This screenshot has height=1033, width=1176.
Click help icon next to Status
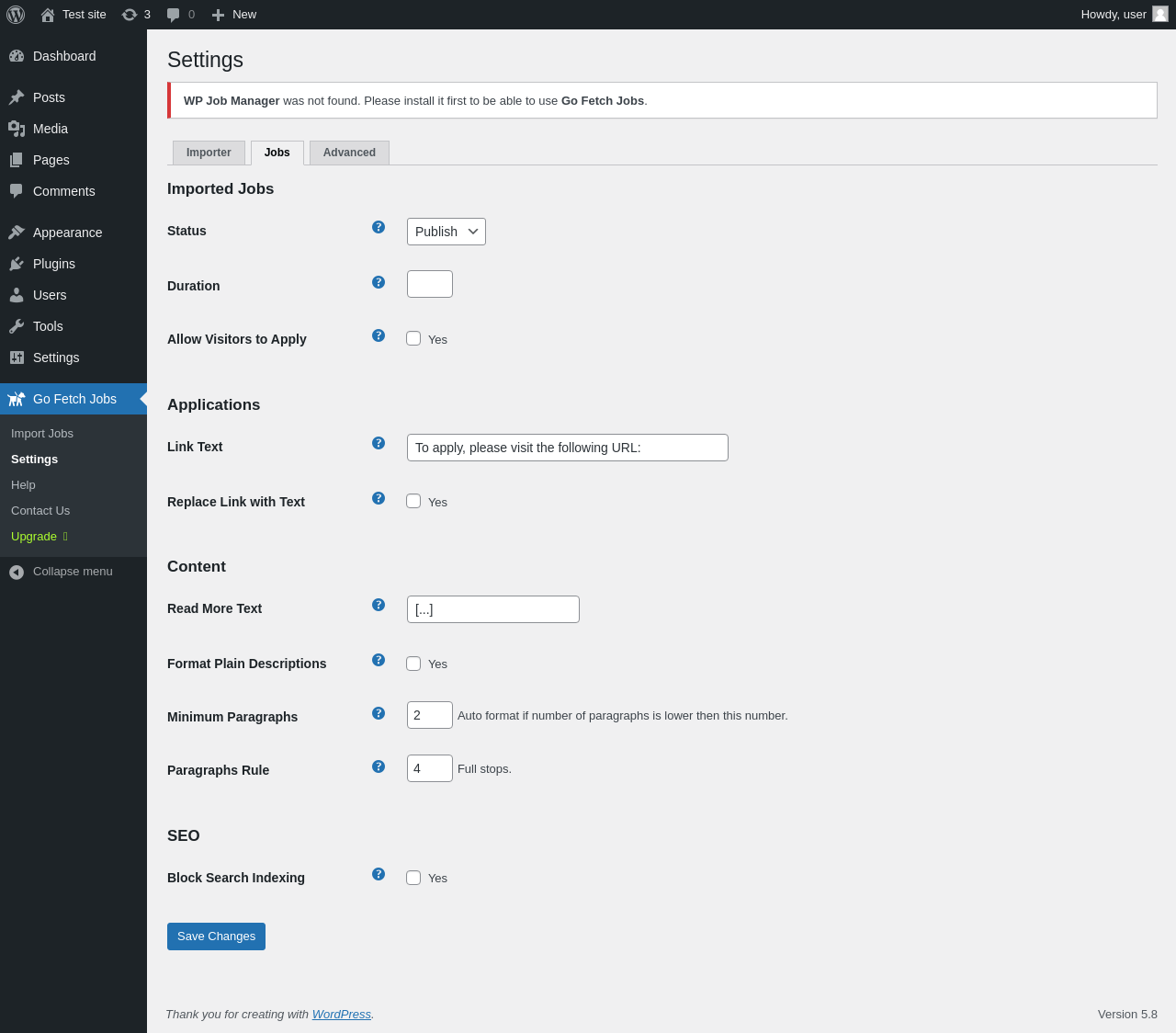point(379,227)
